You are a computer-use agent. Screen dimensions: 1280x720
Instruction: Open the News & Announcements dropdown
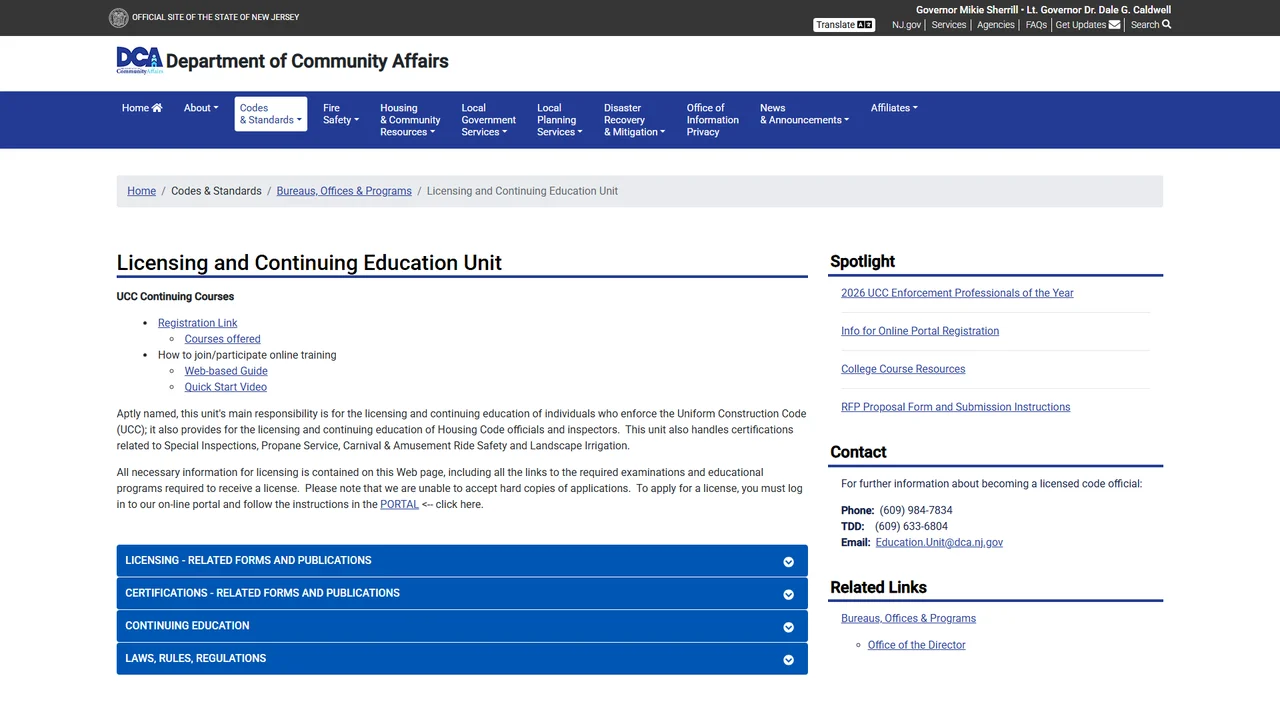(805, 114)
